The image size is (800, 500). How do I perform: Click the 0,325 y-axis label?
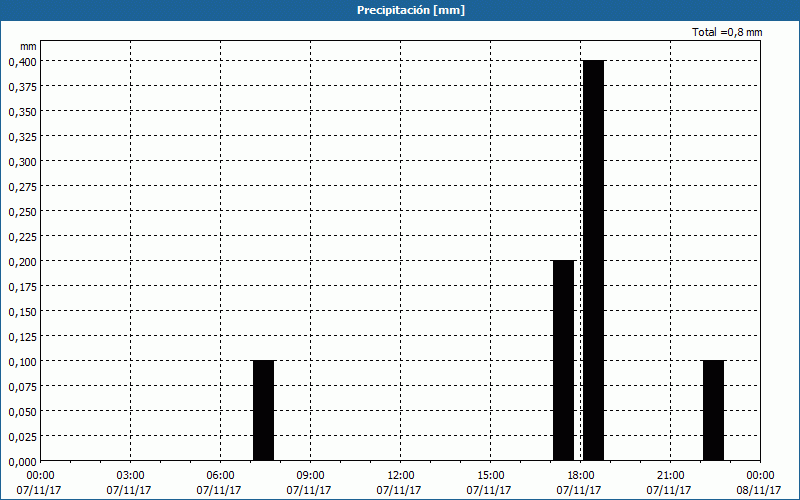click(22, 136)
